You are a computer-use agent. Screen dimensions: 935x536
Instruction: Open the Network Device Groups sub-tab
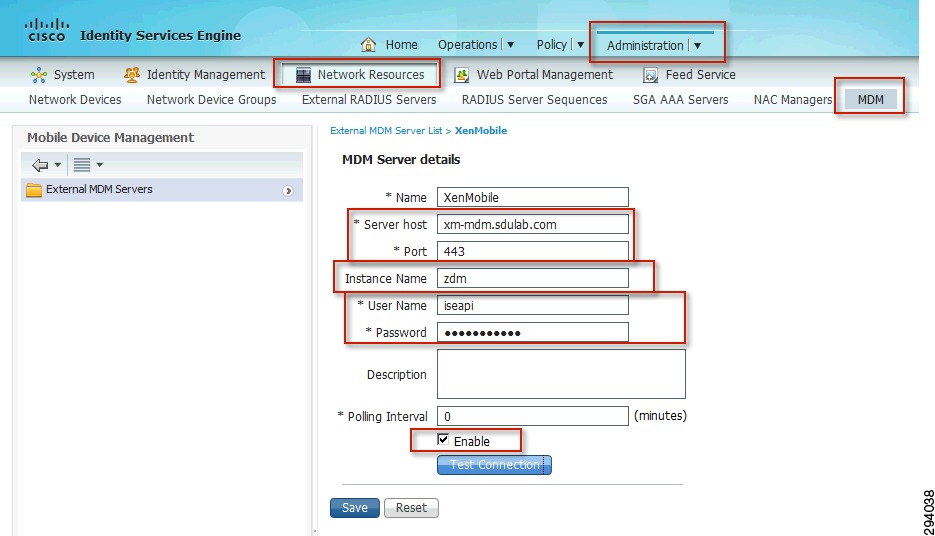(x=212, y=100)
